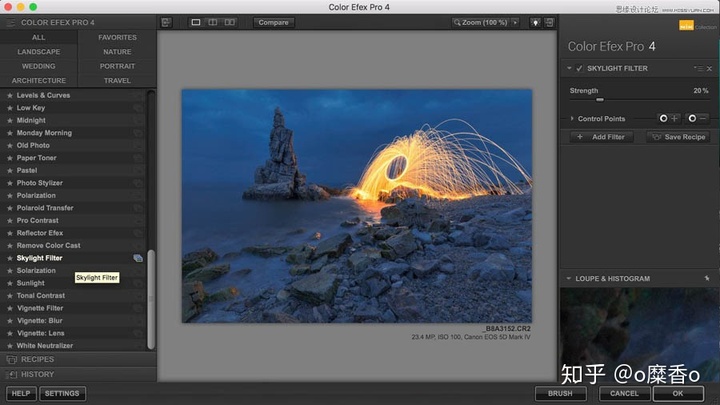Click the BRUSH button
This screenshot has height=405, width=720.
click(560, 394)
